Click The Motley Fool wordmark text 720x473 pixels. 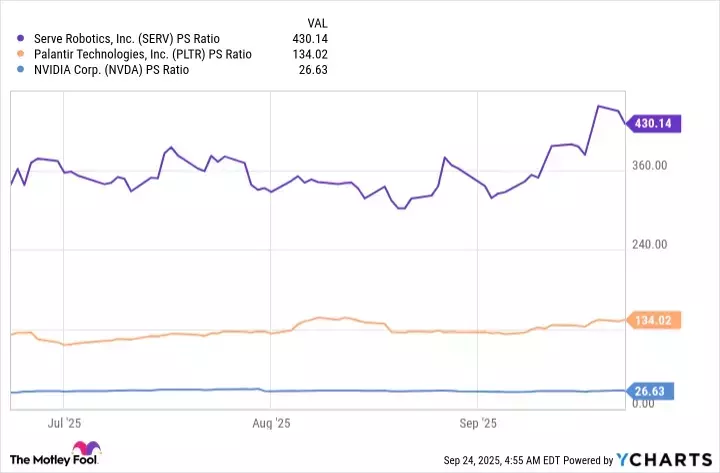click(46, 458)
